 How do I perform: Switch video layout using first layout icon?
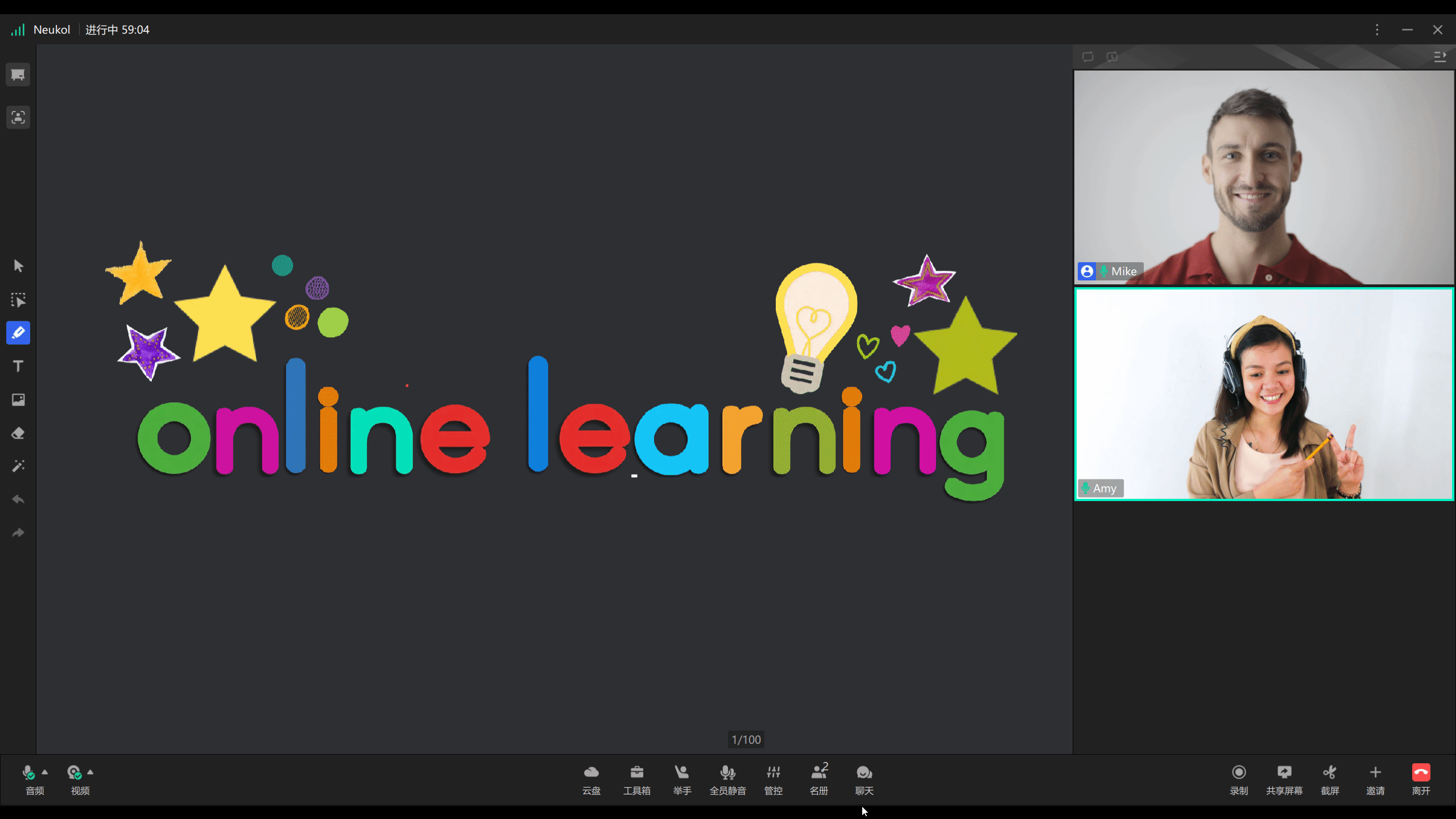tap(1087, 57)
